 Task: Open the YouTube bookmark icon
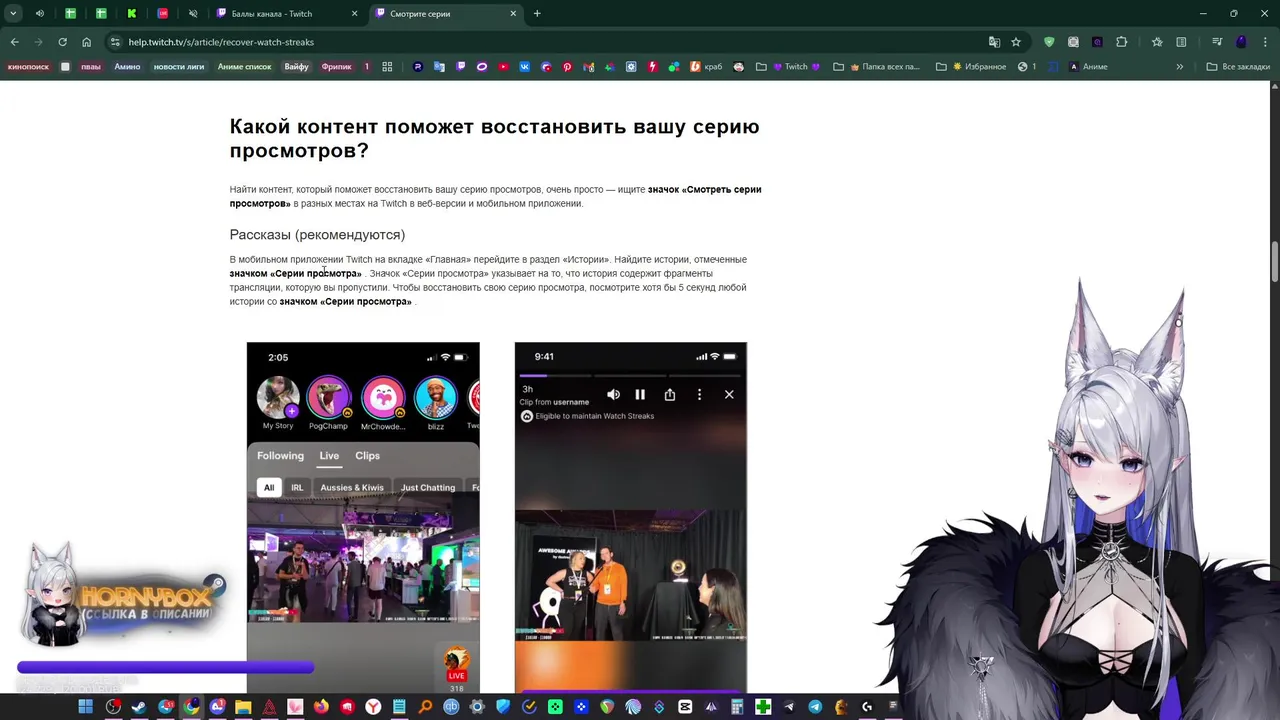tap(503, 67)
